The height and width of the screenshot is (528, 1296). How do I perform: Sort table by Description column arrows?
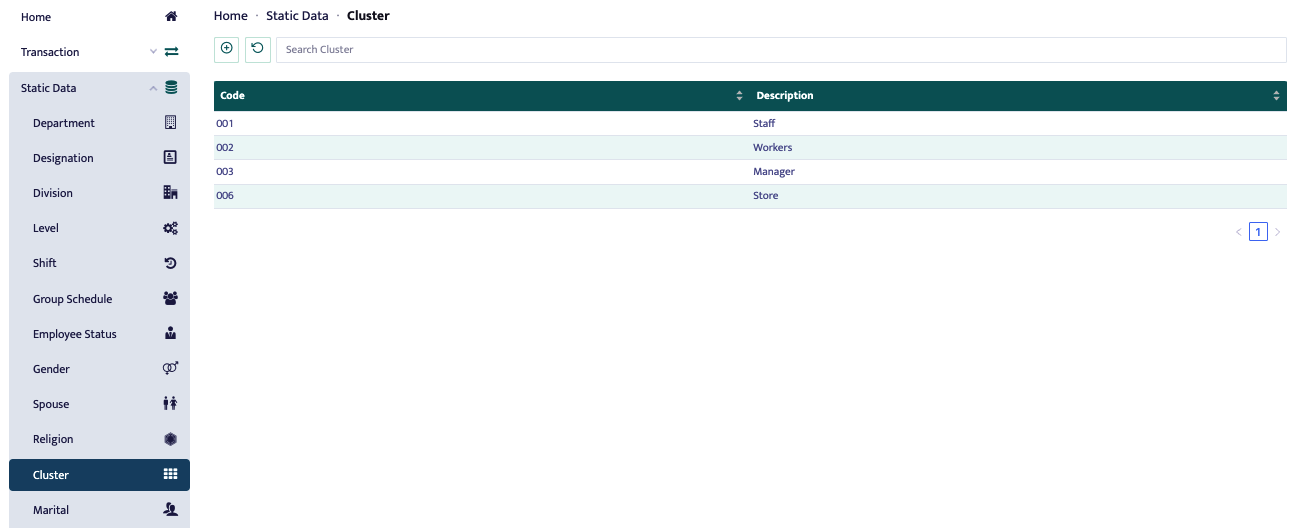tap(1276, 96)
